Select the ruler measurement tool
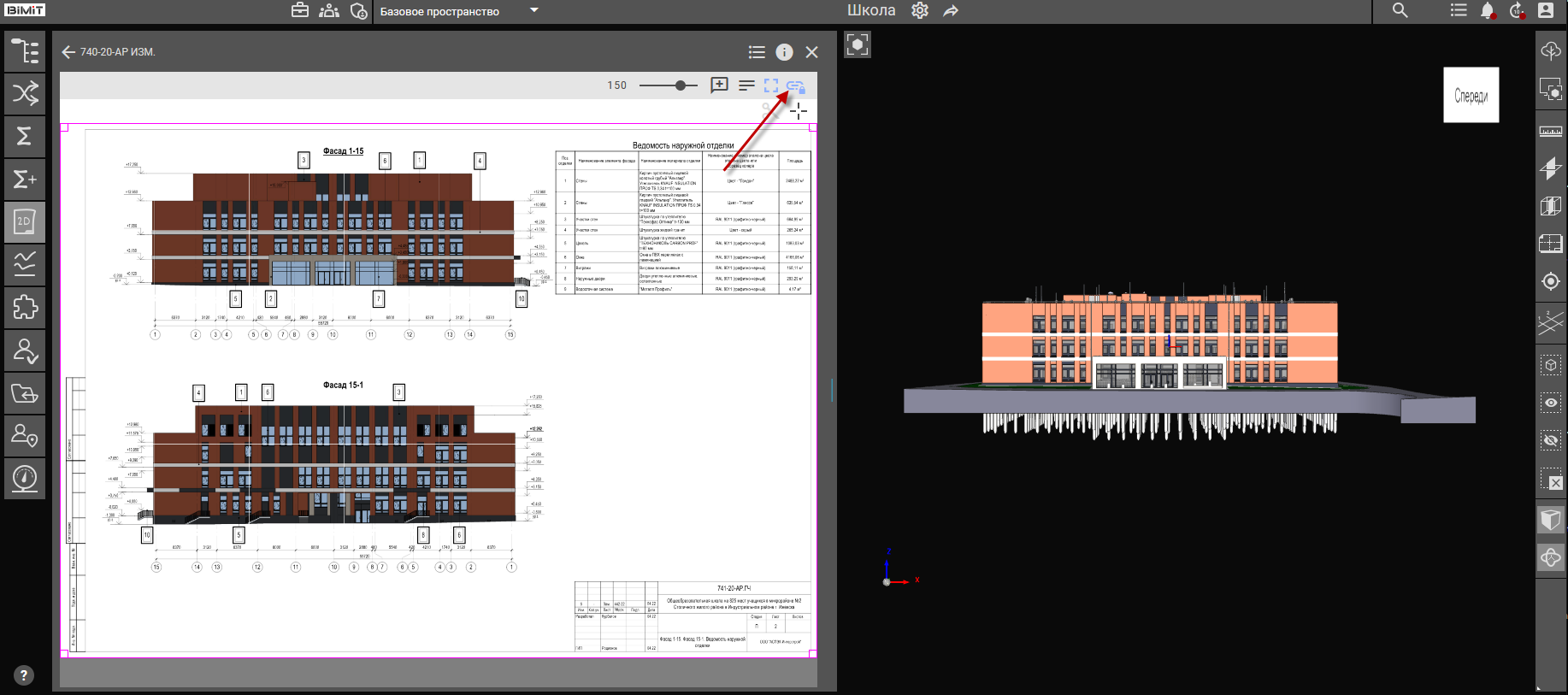 click(x=1550, y=132)
